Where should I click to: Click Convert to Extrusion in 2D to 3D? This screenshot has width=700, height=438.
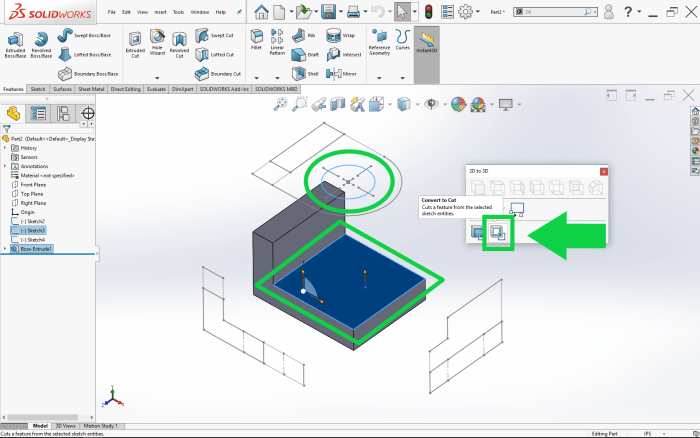(477, 232)
